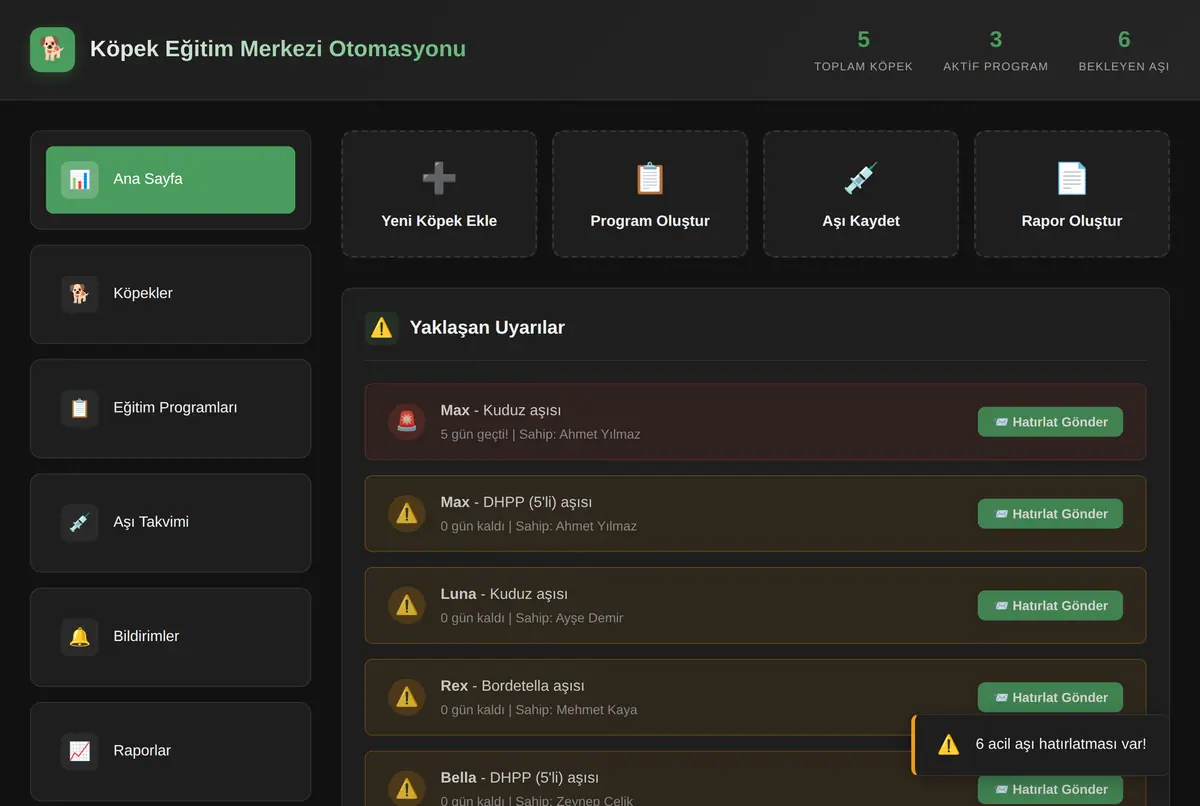Send reminder for Rex Bordetella aşısı
1200x806 pixels.
pos(1050,698)
